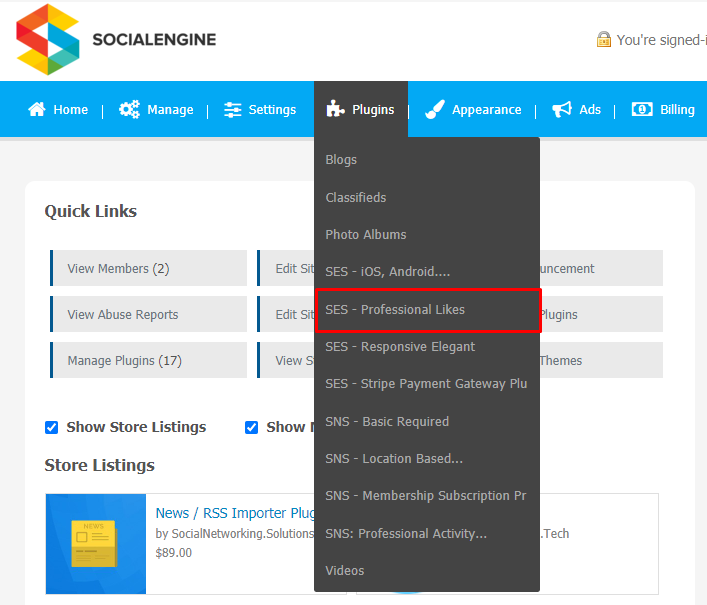
Task: Open View Abuse Reports quick link
Action: pyautogui.click(x=148, y=314)
